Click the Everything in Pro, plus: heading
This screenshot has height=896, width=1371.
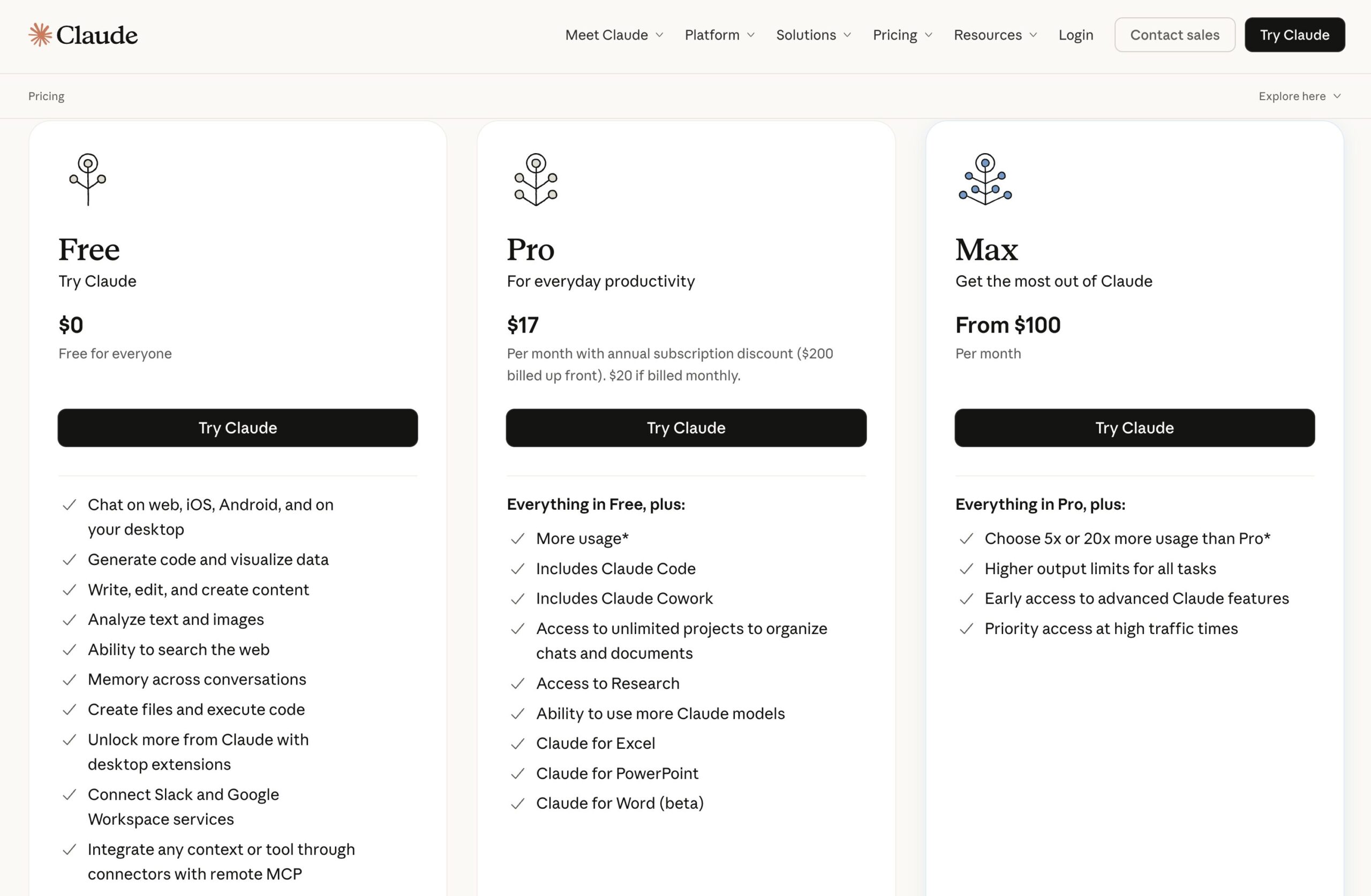pyautogui.click(x=1040, y=504)
